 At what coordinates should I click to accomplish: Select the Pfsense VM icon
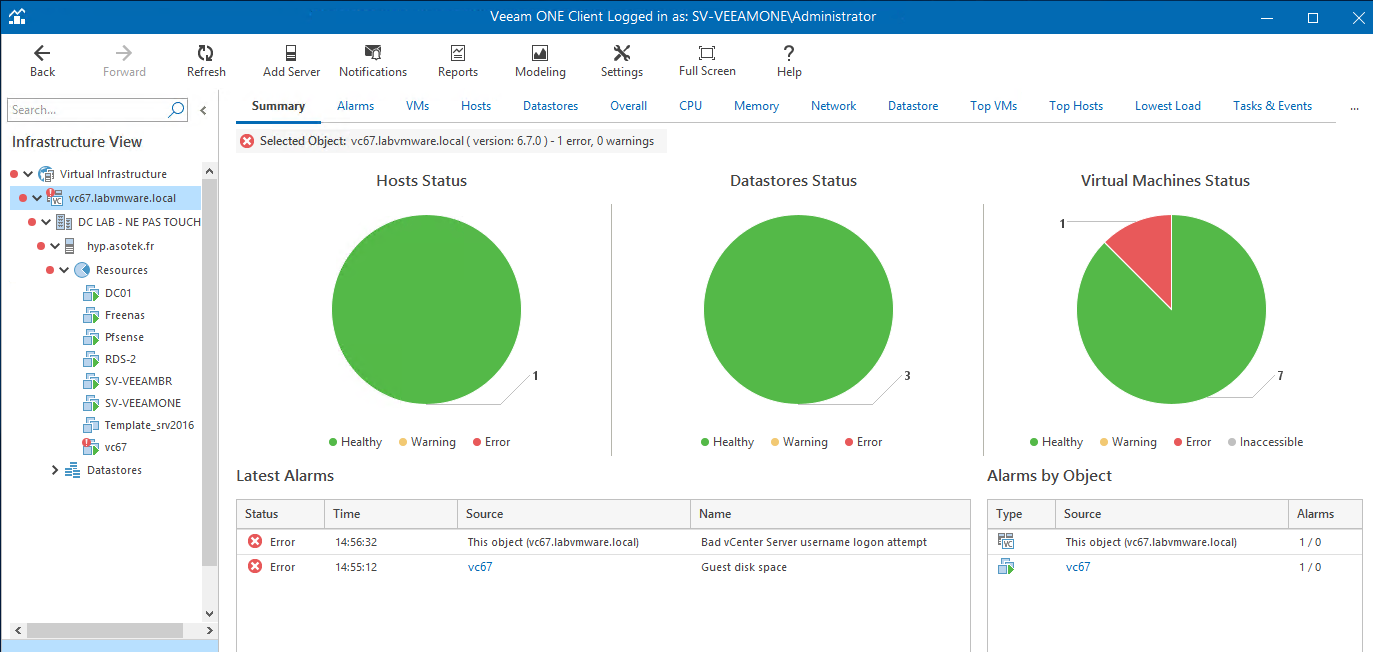(x=90, y=337)
